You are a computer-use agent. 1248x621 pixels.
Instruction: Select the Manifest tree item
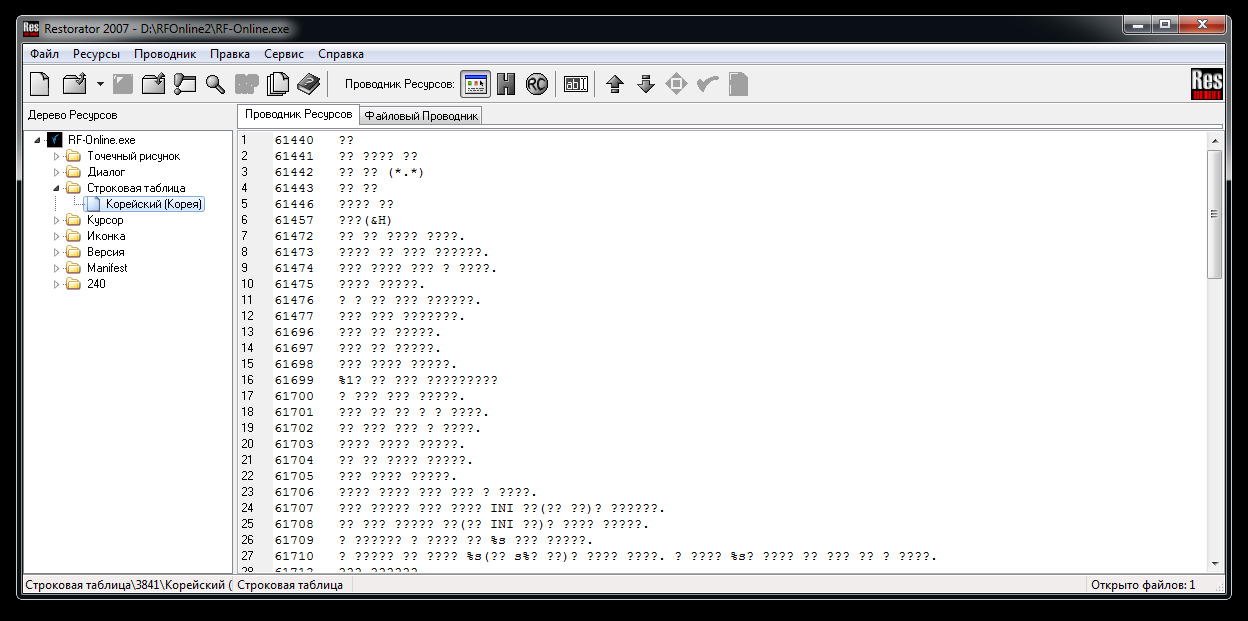[107, 268]
